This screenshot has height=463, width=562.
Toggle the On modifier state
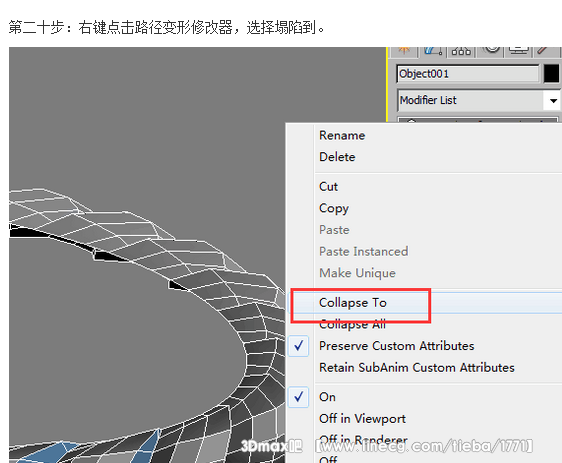point(327,397)
